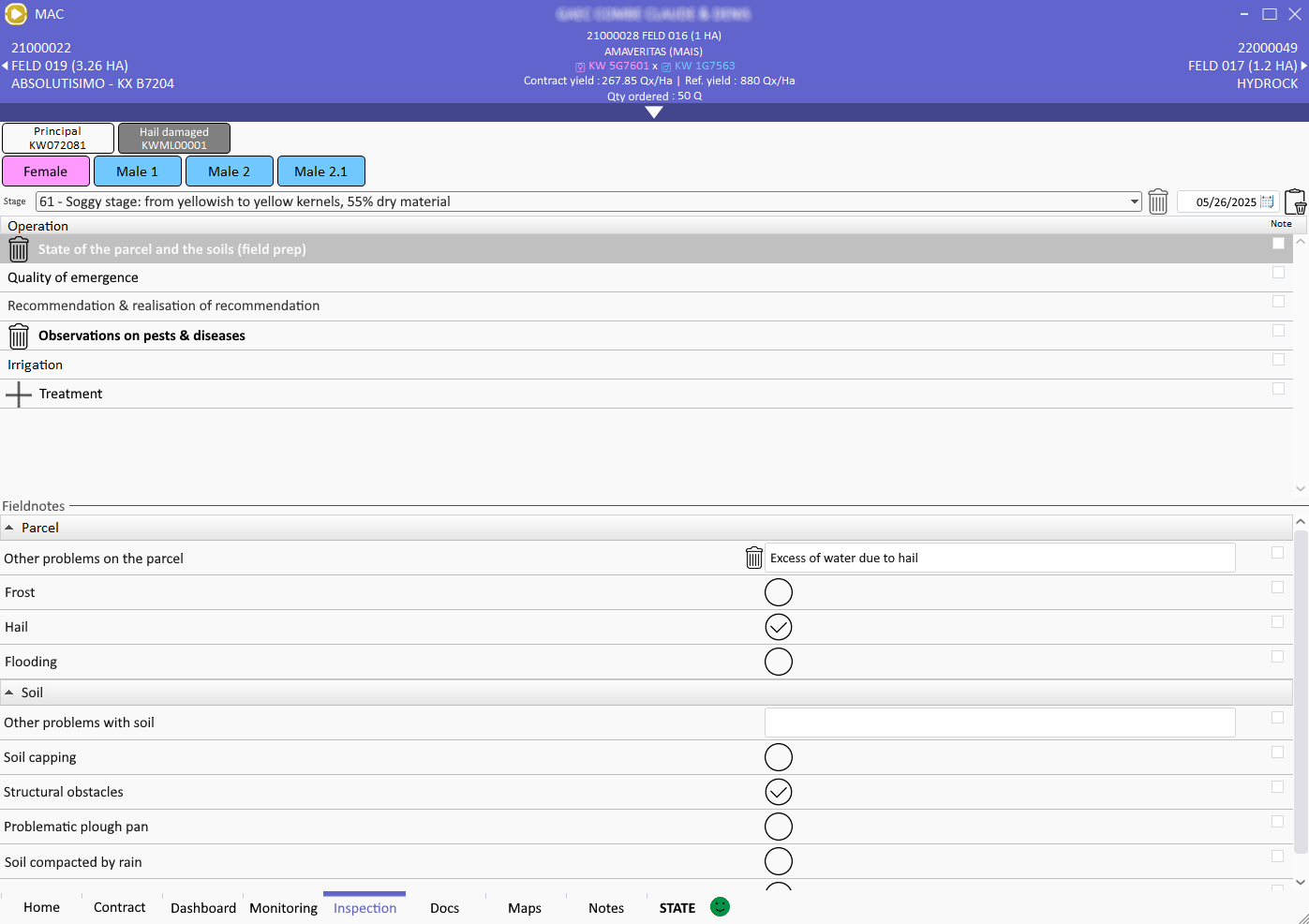Click the 05/26/2025 date field

[x=1226, y=201]
